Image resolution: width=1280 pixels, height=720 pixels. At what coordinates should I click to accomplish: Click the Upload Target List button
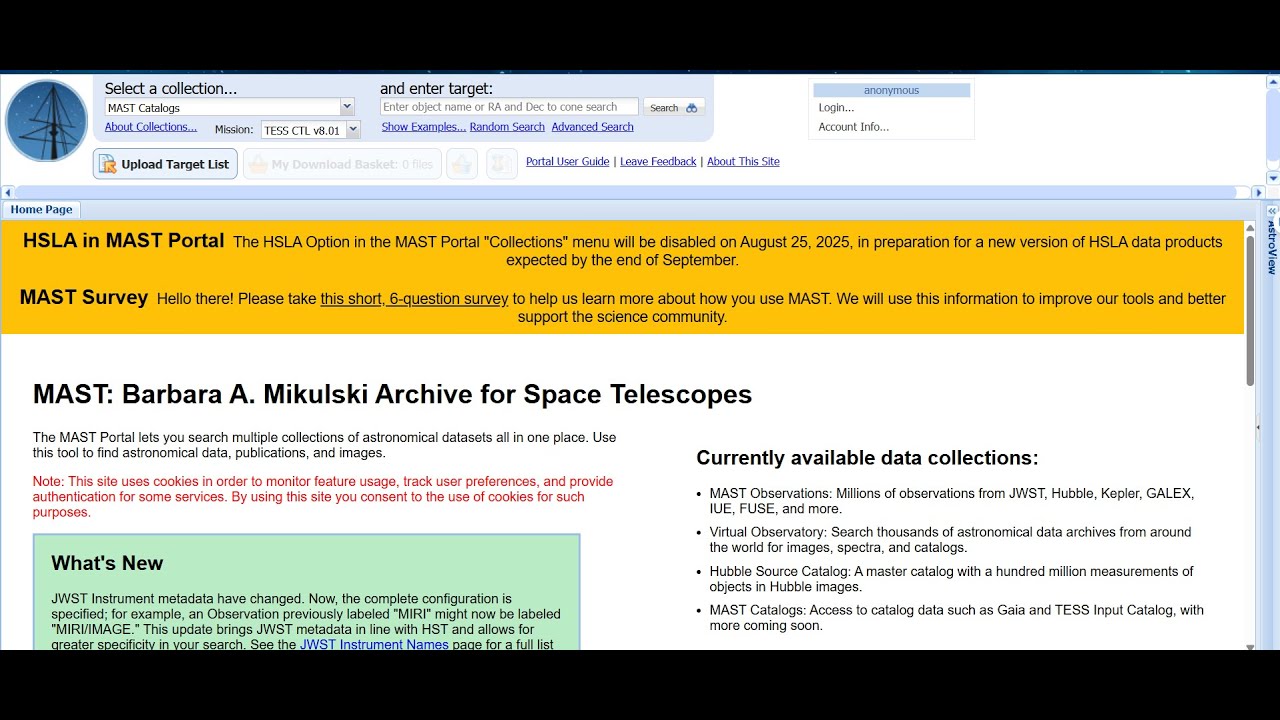165,164
